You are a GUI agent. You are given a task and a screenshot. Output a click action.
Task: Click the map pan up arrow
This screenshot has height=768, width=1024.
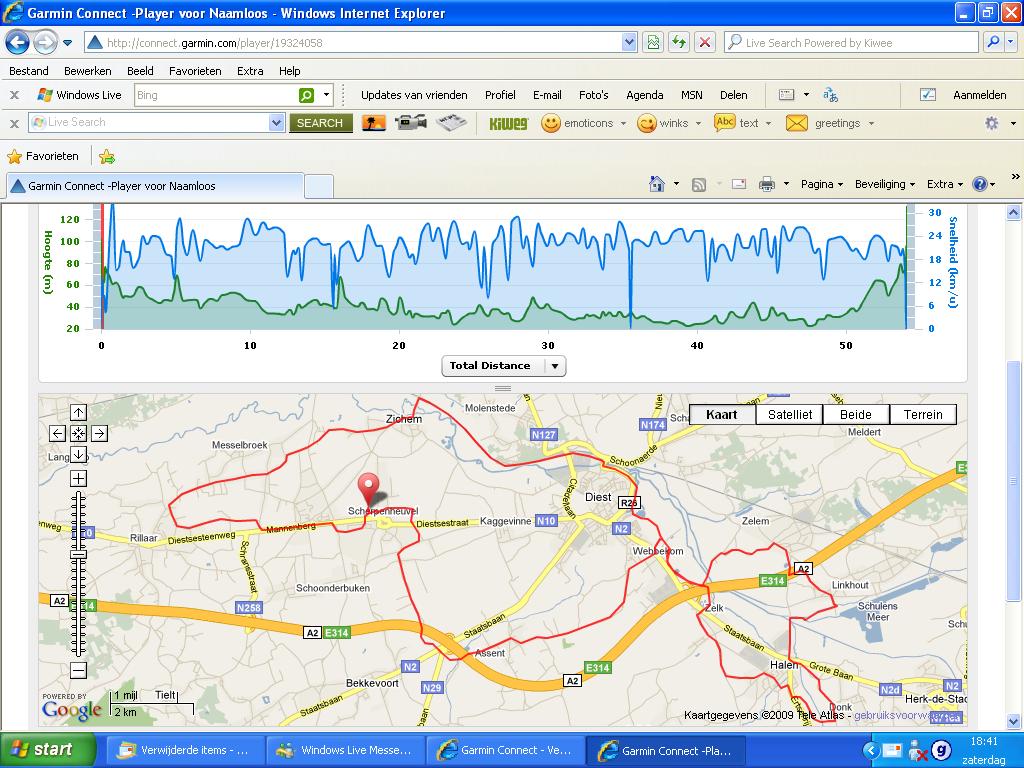(x=78, y=413)
